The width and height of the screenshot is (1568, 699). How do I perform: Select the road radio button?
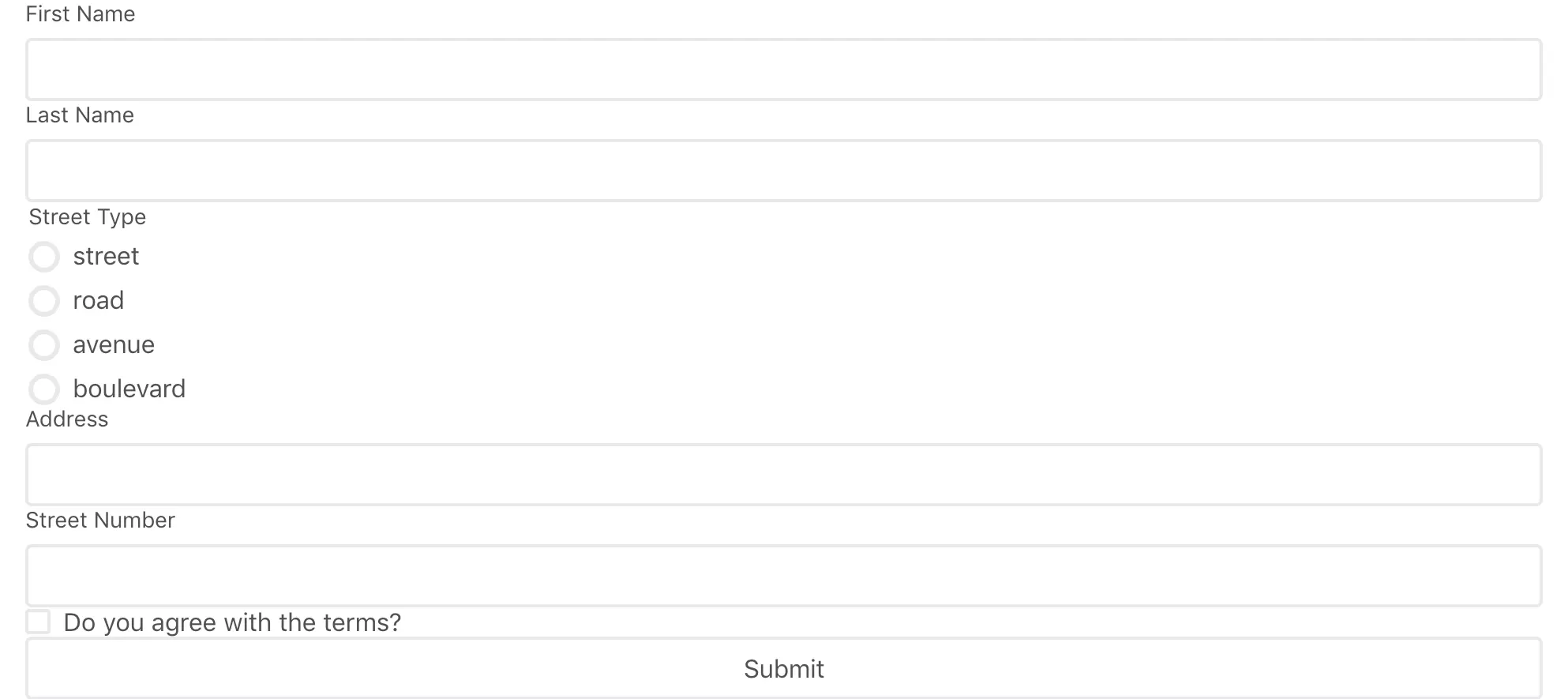(44, 301)
